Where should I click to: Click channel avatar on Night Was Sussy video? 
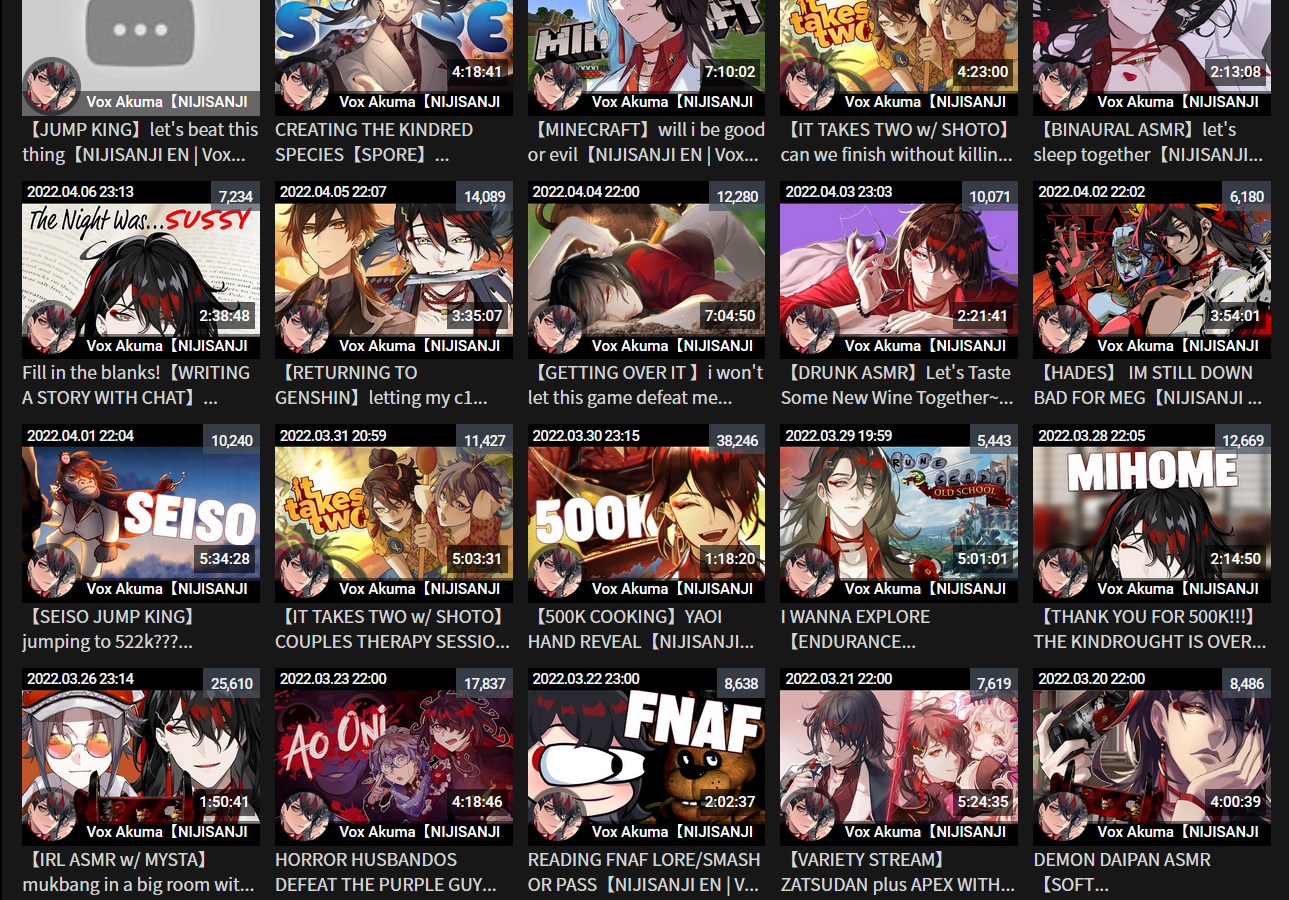pyautogui.click(x=51, y=328)
